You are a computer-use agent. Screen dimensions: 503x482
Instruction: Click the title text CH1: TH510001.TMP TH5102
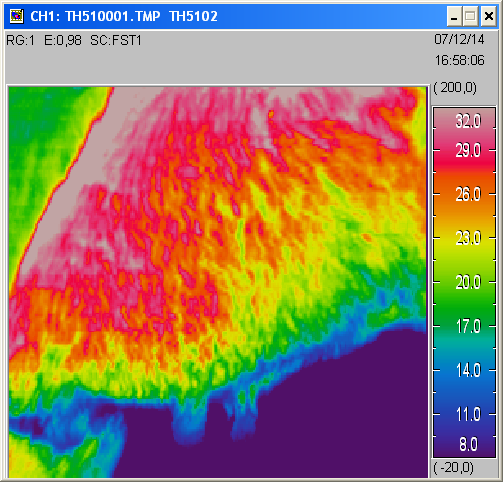[x=124, y=16]
